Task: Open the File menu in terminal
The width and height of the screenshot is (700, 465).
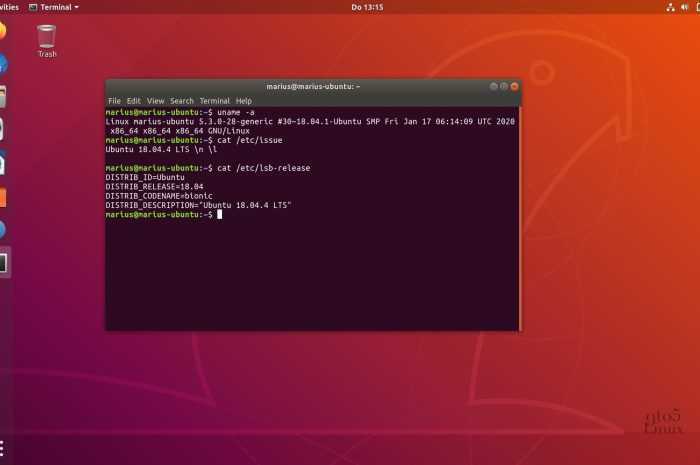Action: [x=114, y=101]
